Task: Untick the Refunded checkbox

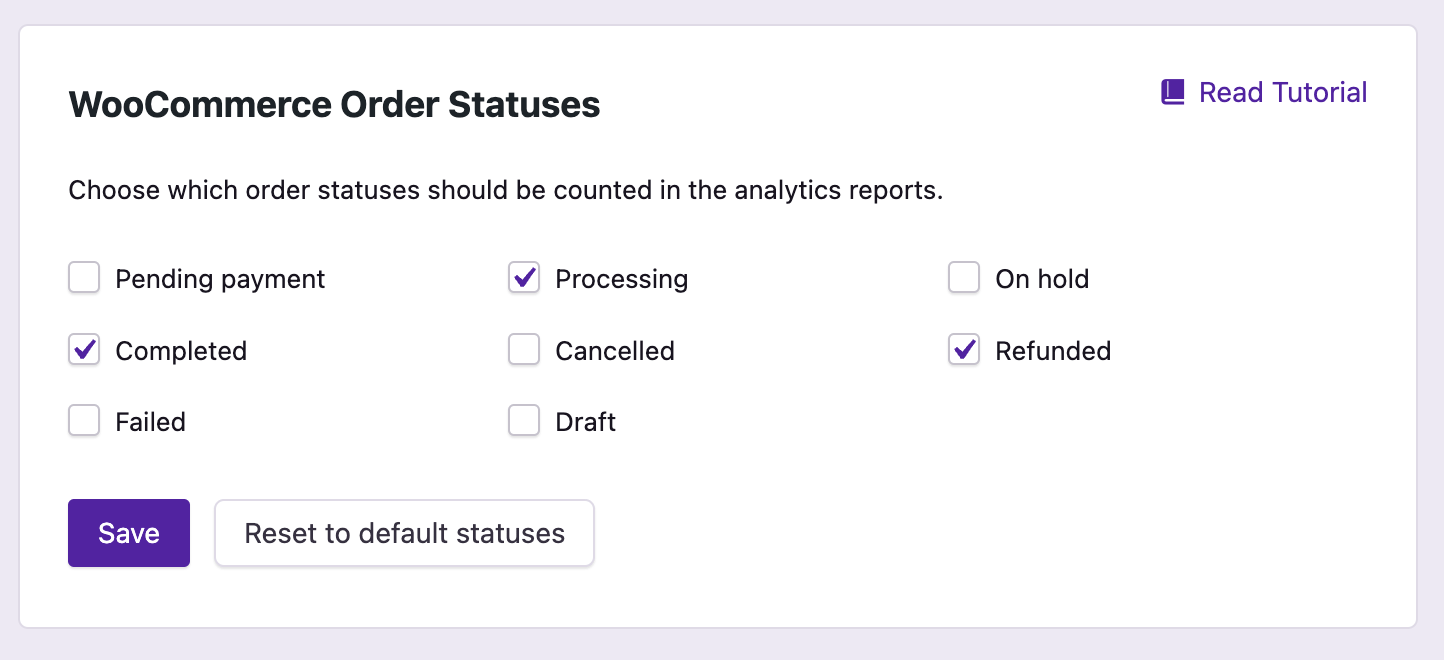Action: [x=964, y=350]
